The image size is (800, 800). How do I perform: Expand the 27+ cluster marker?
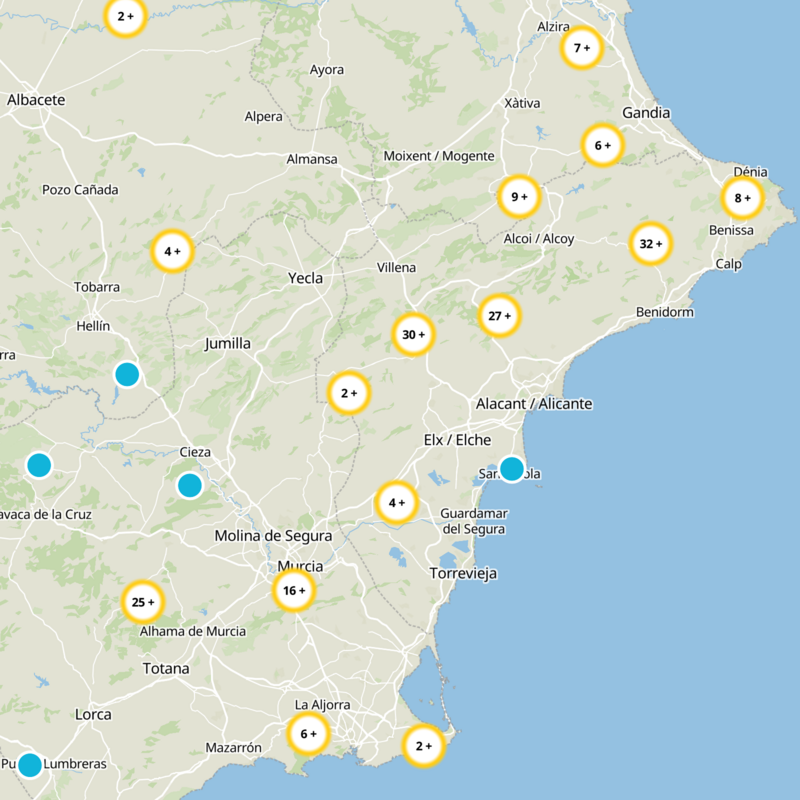pos(499,316)
